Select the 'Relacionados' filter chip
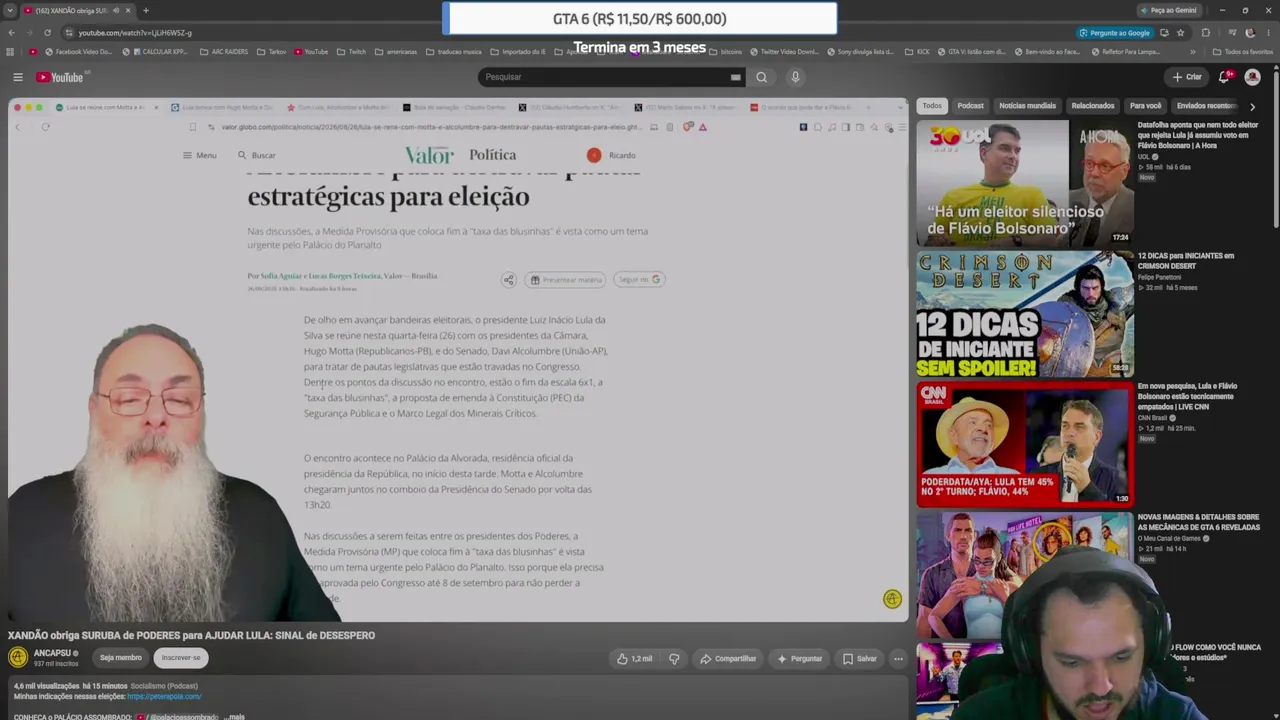 (x=1093, y=106)
